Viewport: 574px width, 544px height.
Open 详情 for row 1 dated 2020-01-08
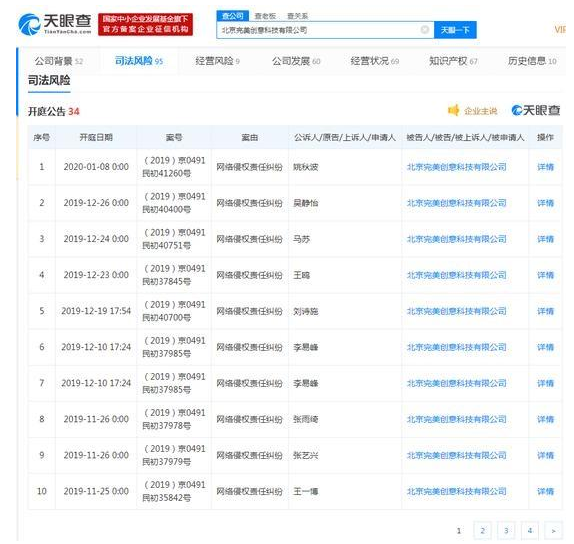pyautogui.click(x=545, y=167)
